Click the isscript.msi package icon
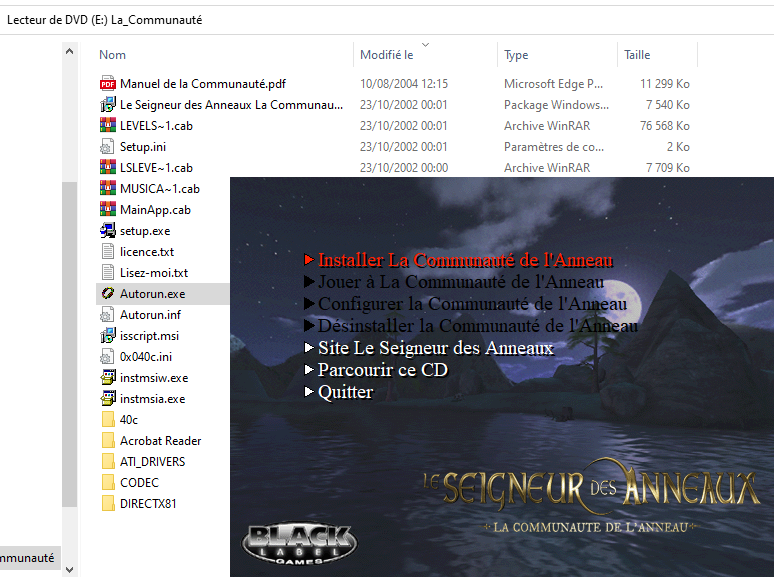Screen dimensions: 774x577 click(108, 336)
